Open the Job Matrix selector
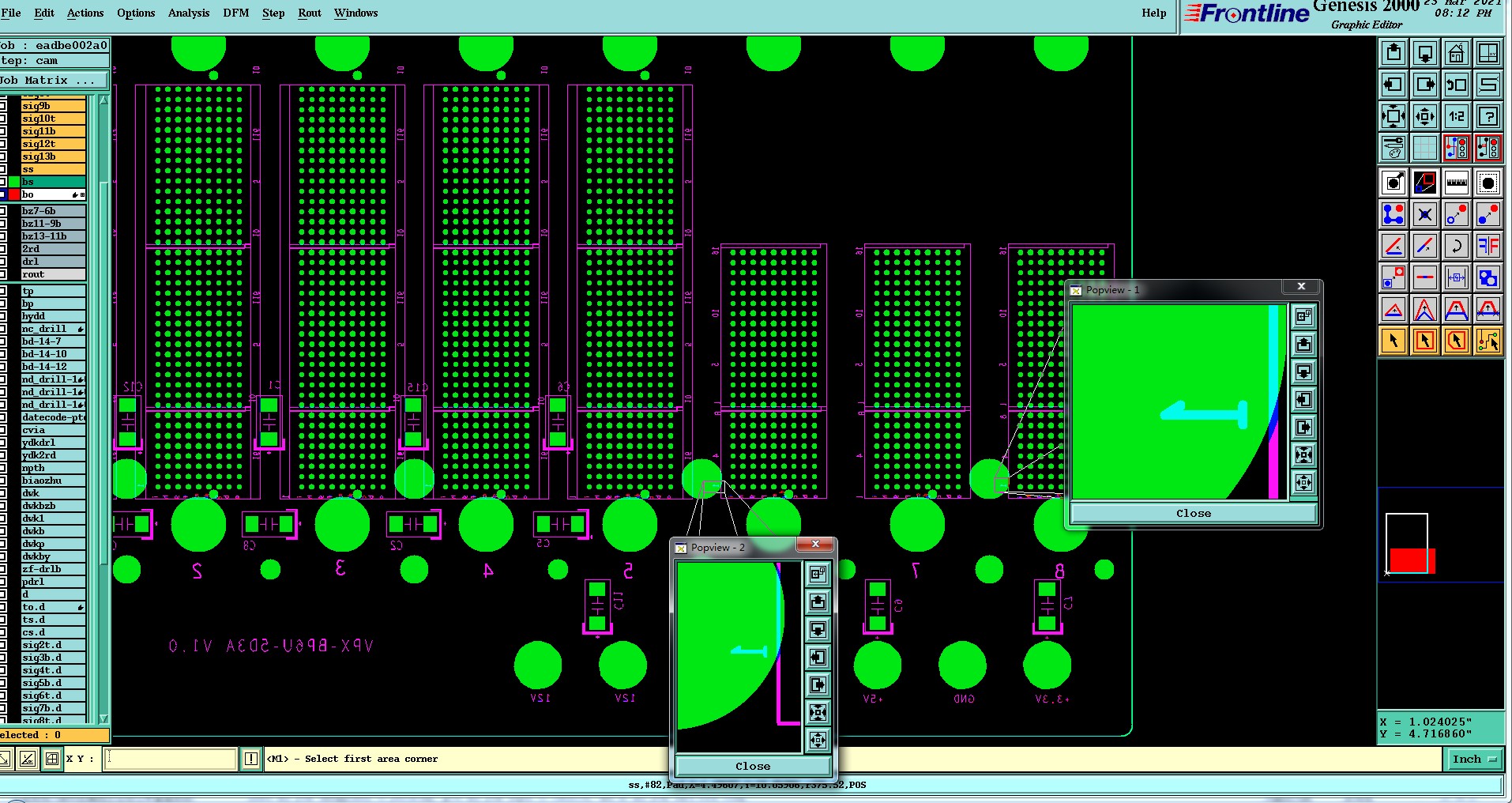This screenshot has width=1512, height=803. tap(54, 81)
